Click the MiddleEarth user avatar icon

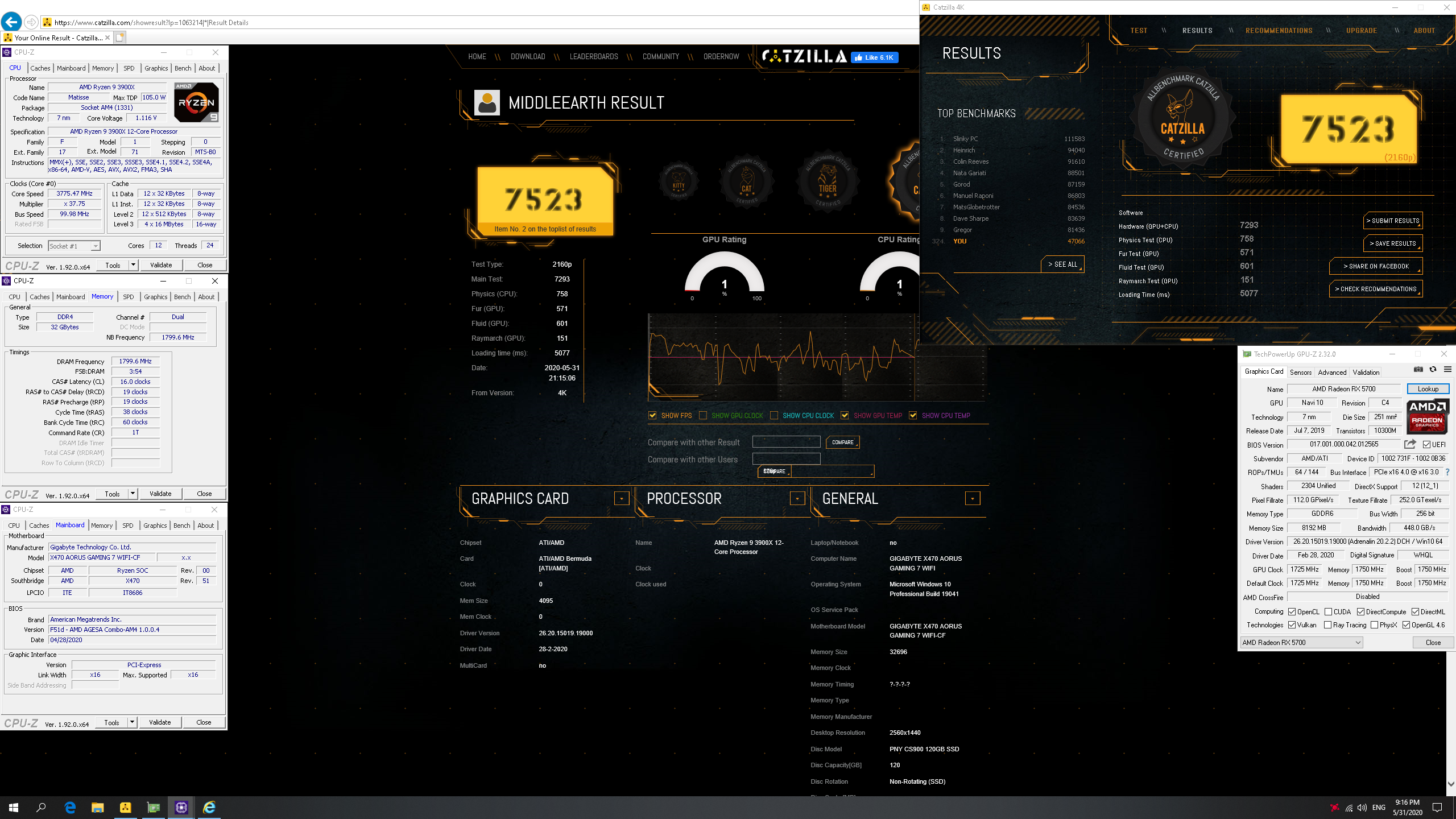pos(487,102)
